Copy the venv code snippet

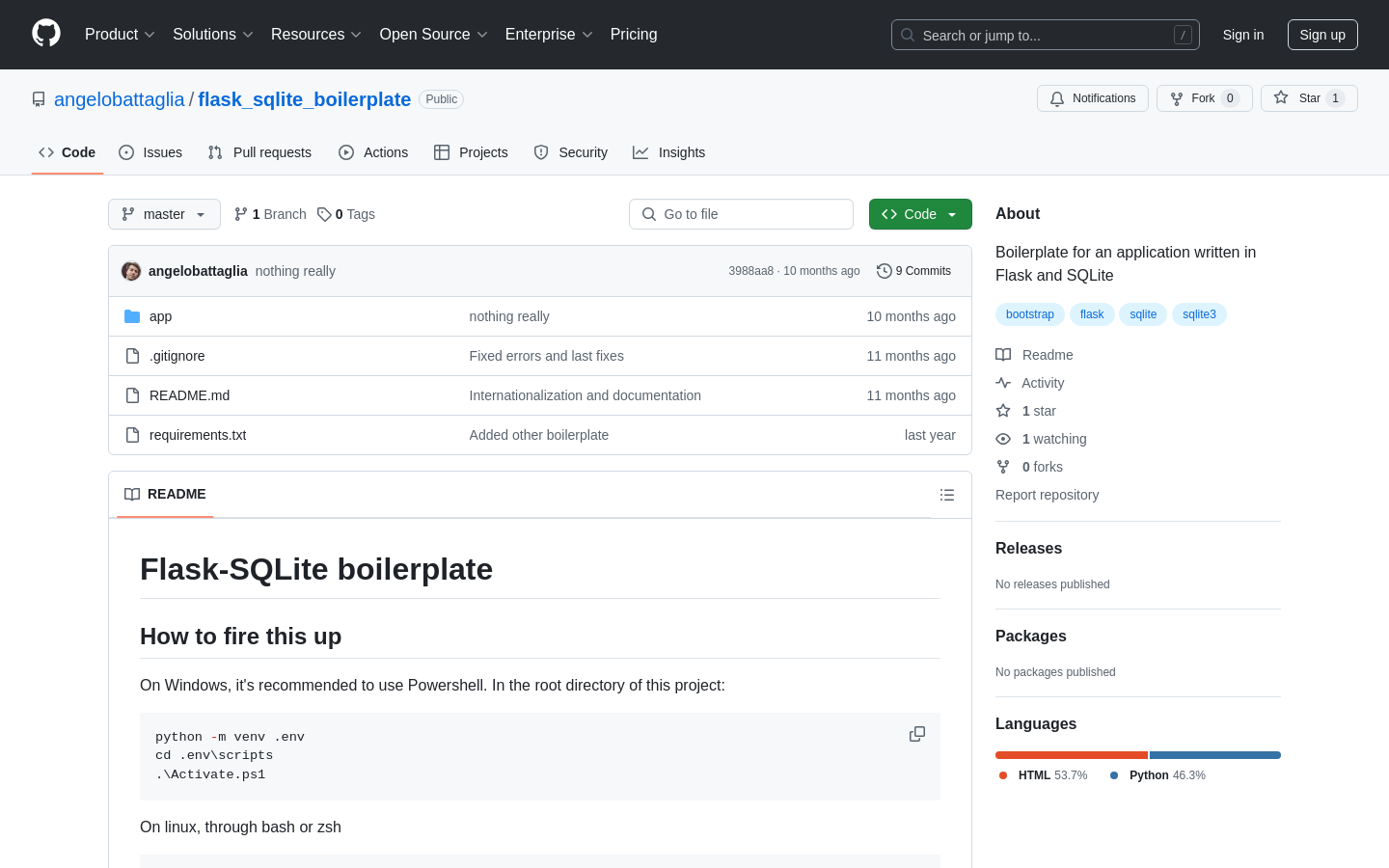pyautogui.click(x=917, y=734)
